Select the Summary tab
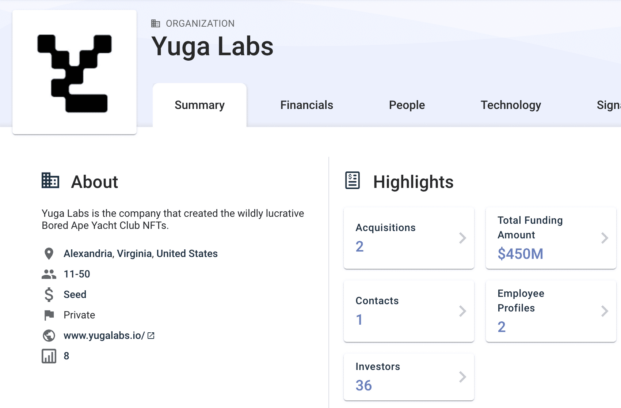621x408 pixels. pos(200,105)
